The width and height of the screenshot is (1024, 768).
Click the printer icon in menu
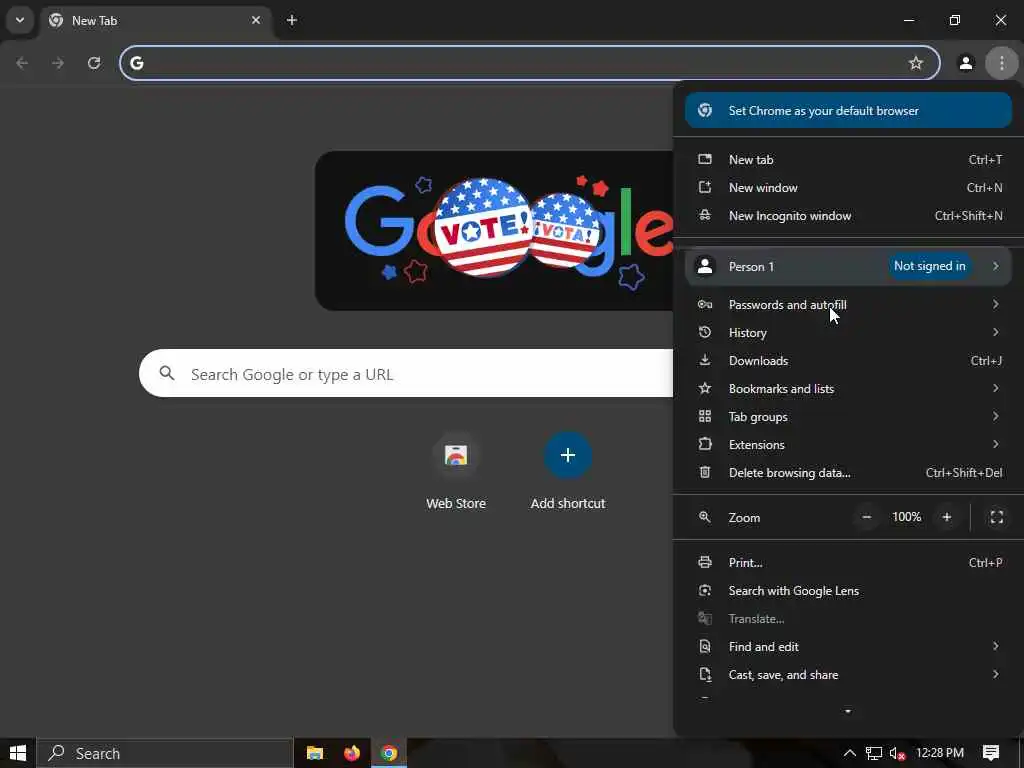tap(705, 562)
